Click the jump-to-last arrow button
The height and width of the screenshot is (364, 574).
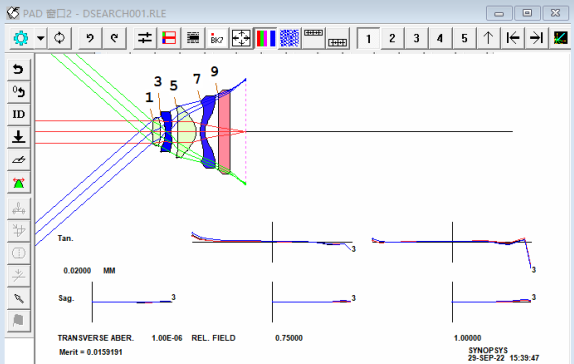[x=536, y=38]
